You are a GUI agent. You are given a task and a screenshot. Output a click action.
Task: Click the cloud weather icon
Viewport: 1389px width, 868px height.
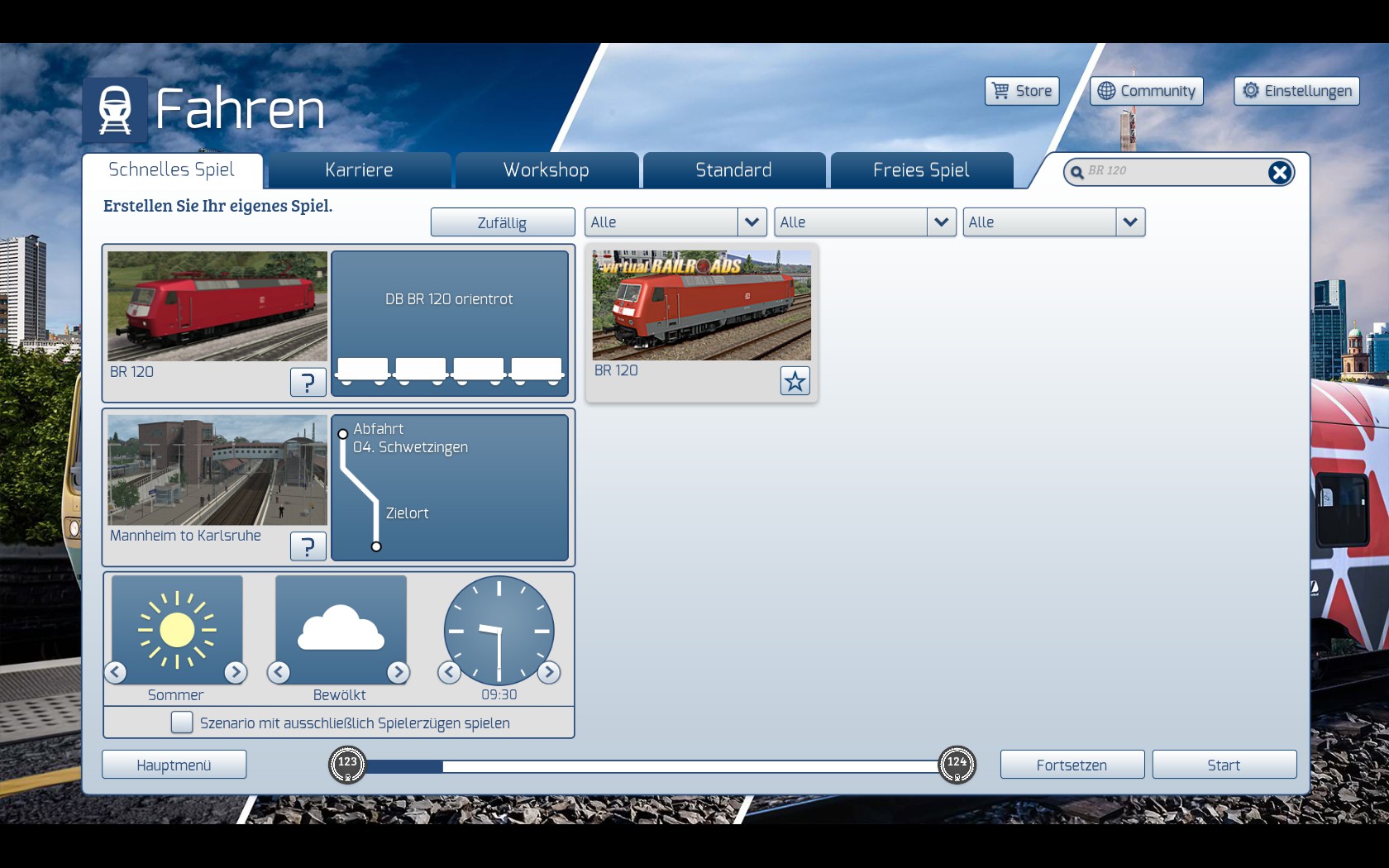(x=341, y=630)
